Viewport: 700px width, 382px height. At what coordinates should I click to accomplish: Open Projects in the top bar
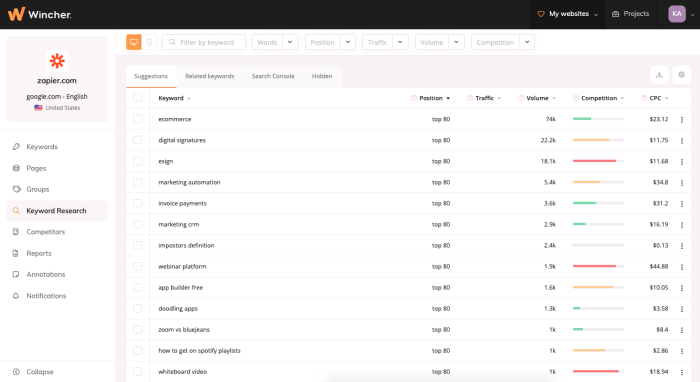(630, 14)
